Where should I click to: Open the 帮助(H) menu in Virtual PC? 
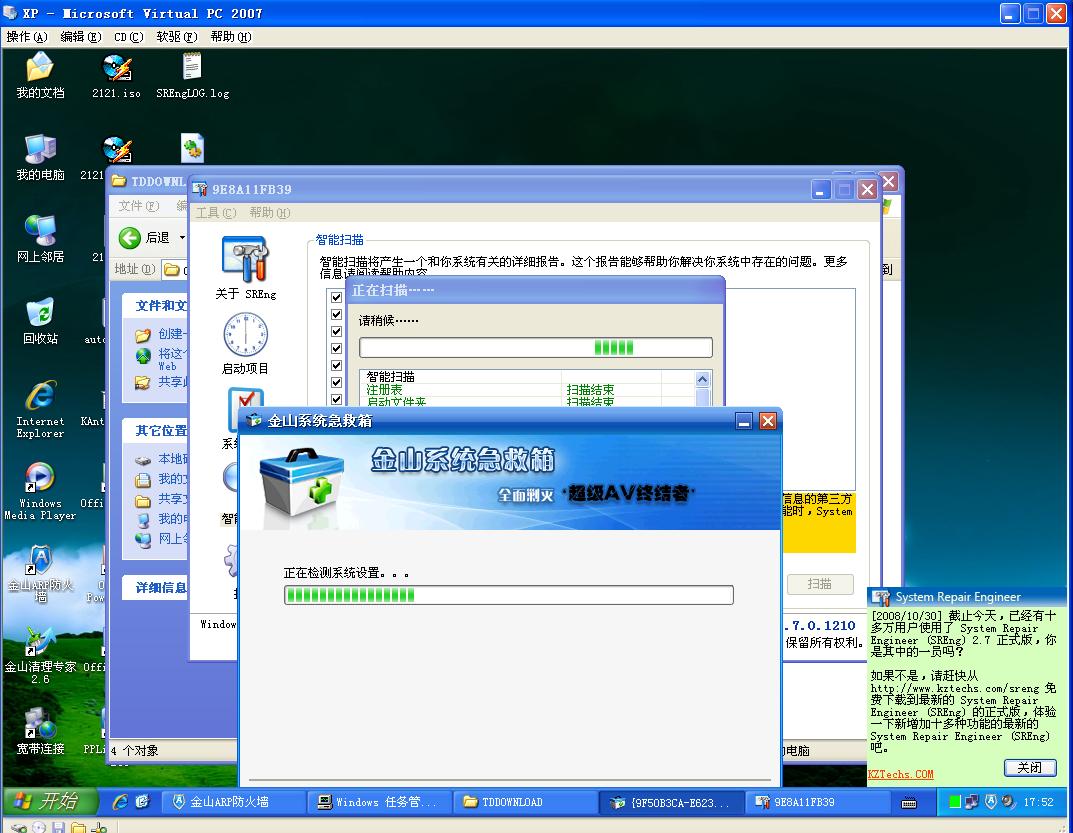(x=231, y=37)
